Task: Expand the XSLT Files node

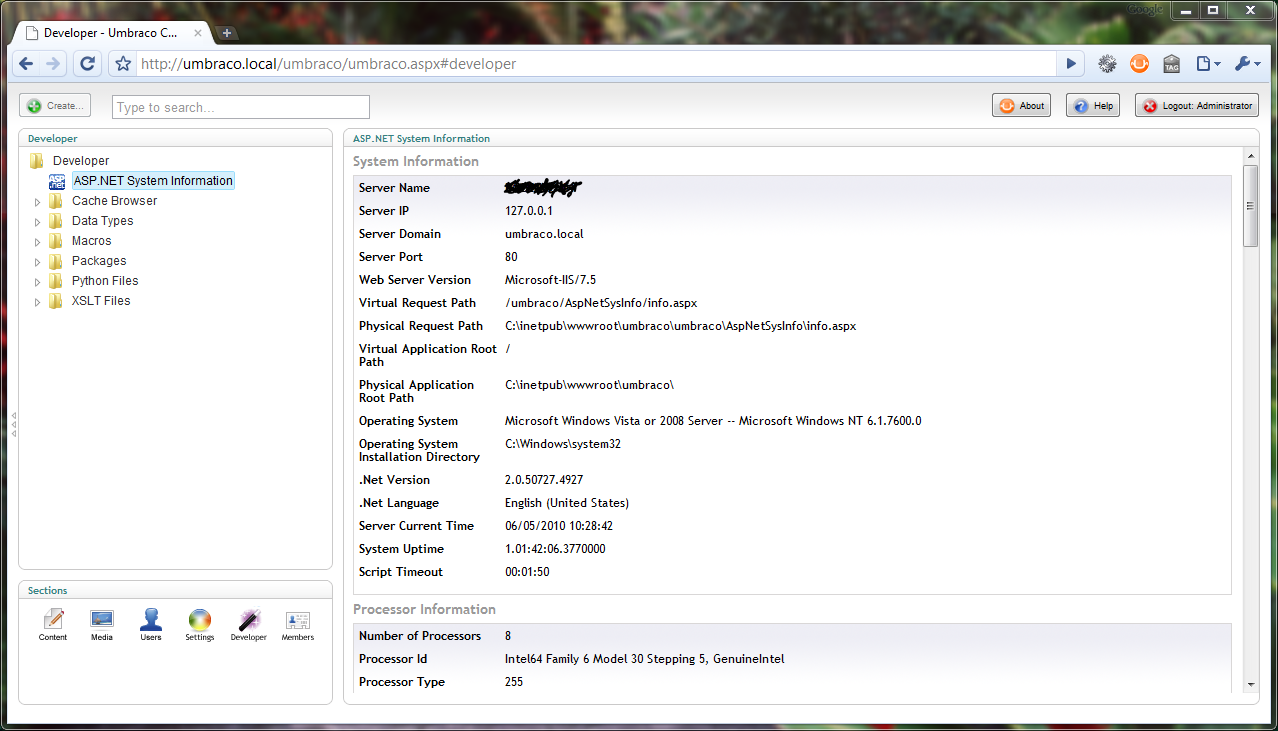Action: click(x=38, y=302)
